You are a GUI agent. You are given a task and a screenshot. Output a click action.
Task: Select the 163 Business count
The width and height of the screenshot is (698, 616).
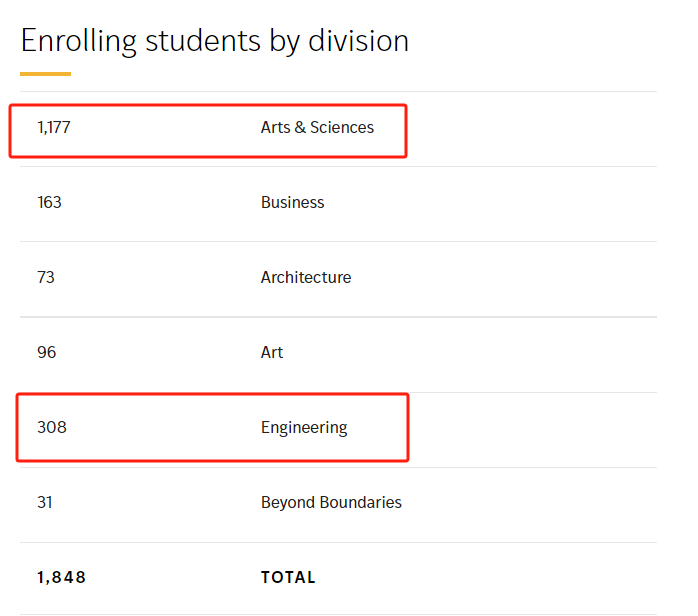(x=49, y=203)
